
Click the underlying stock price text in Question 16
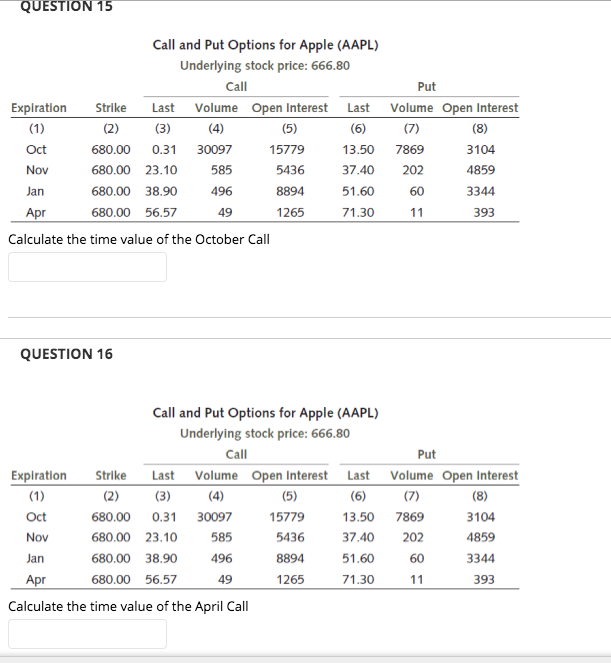coord(265,433)
